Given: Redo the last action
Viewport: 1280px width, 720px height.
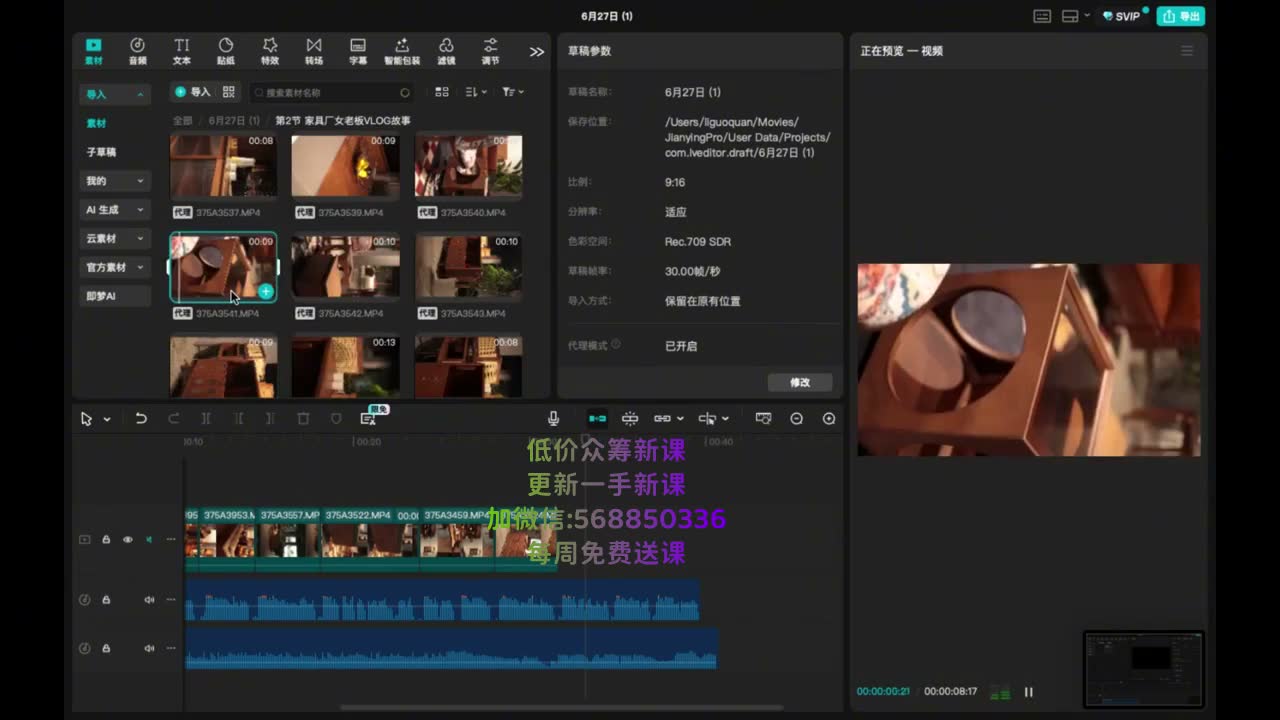Looking at the screenshot, I should (173, 419).
